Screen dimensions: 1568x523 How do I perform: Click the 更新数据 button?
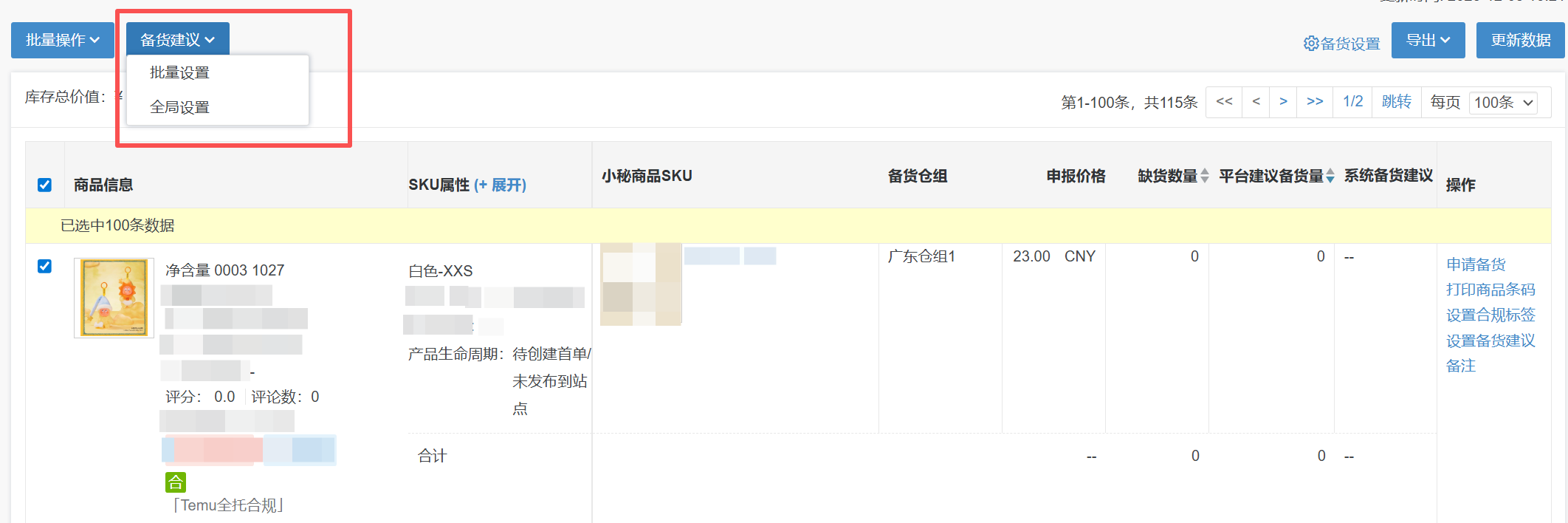click(x=1520, y=40)
